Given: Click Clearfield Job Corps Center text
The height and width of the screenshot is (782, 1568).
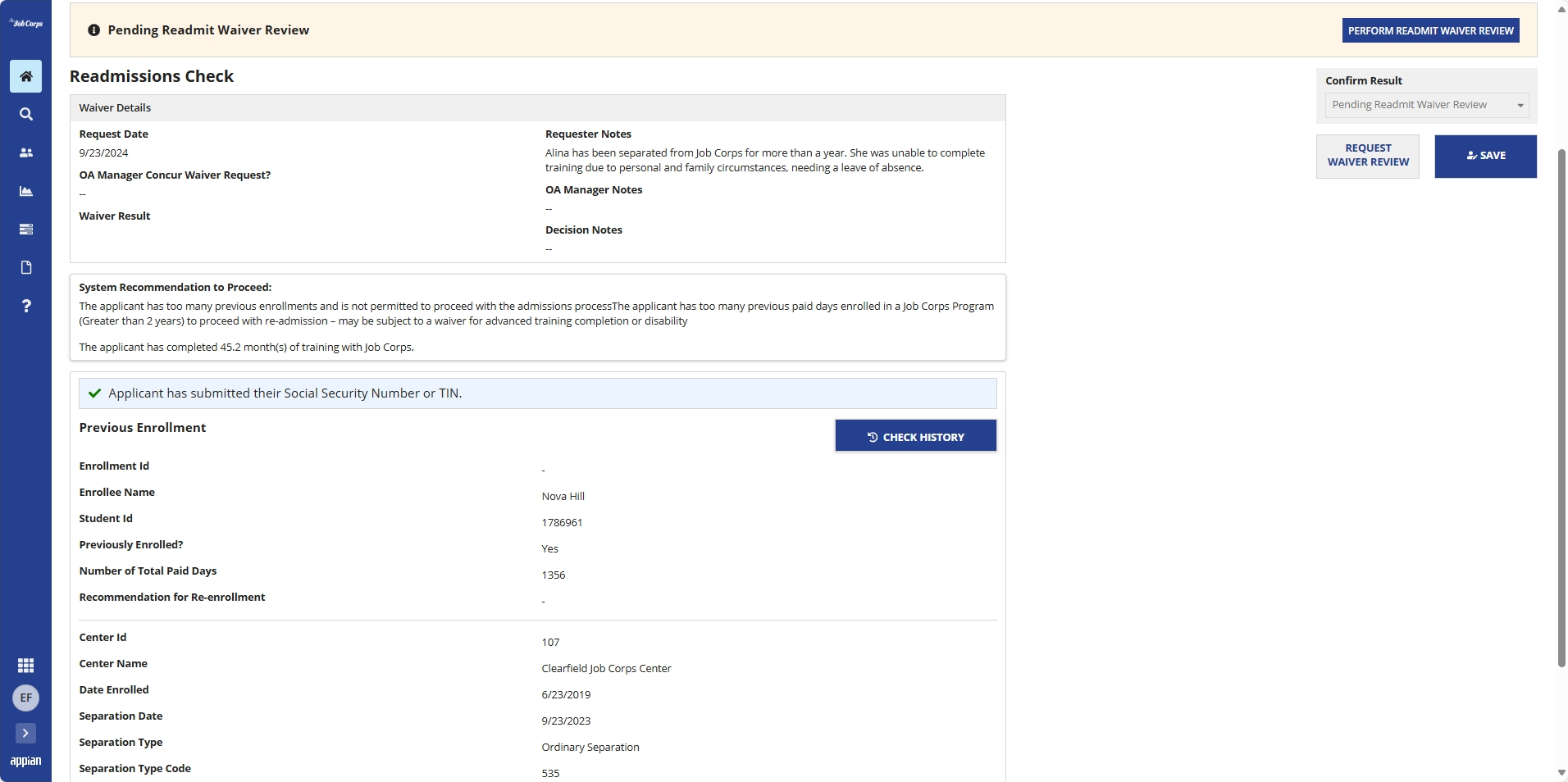Looking at the screenshot, I should (x=606, y=669).
